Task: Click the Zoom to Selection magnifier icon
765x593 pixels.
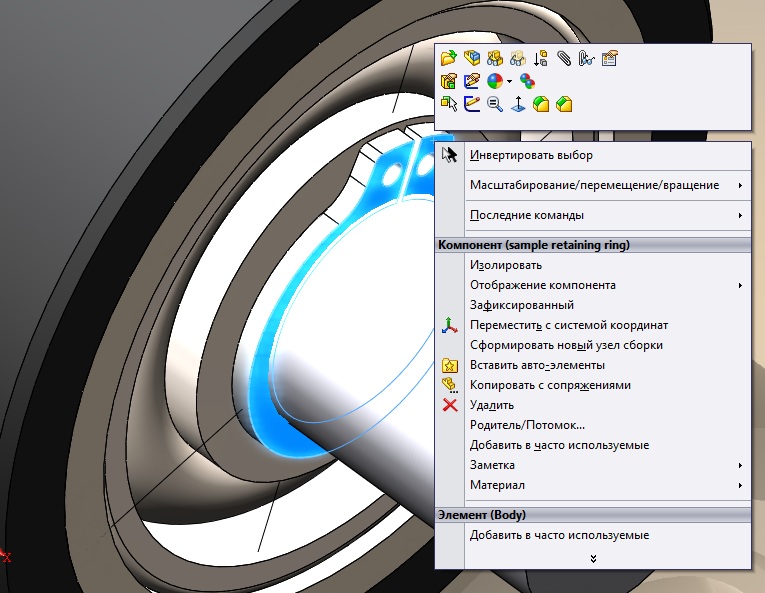Action: point(495,104)
